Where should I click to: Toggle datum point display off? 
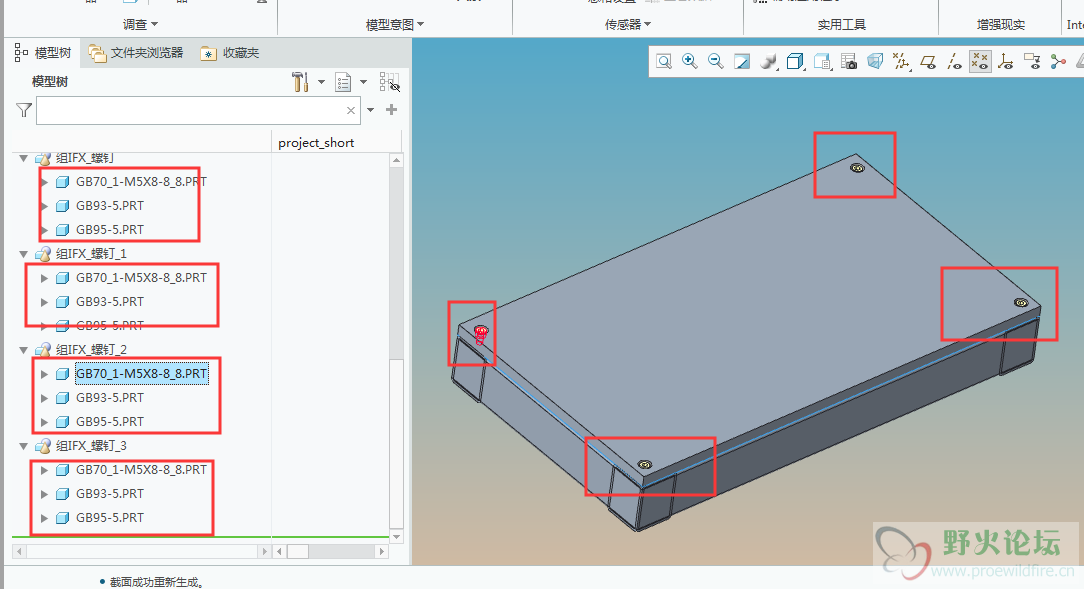pos(980,62)
